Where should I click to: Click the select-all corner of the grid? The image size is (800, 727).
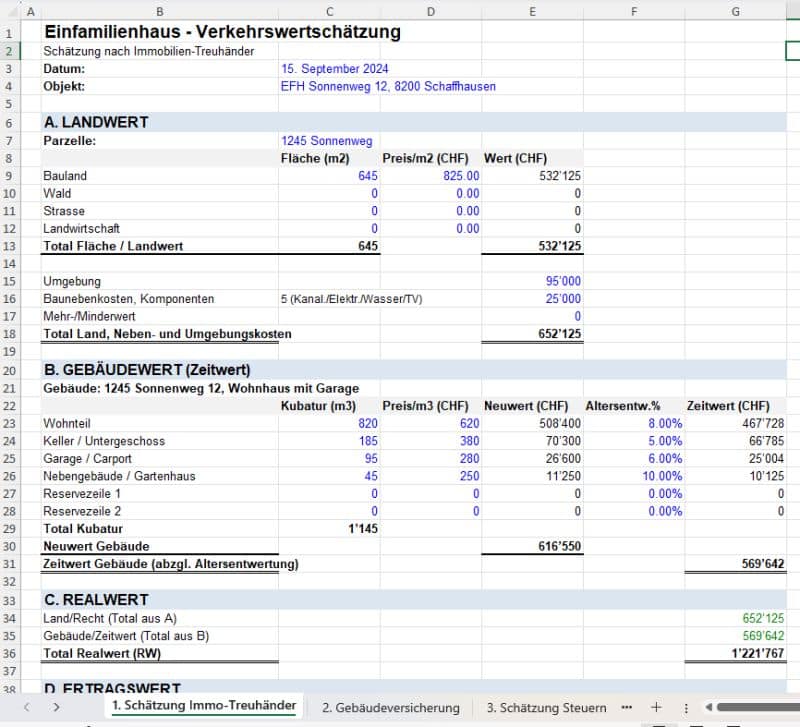click(10, 11)
